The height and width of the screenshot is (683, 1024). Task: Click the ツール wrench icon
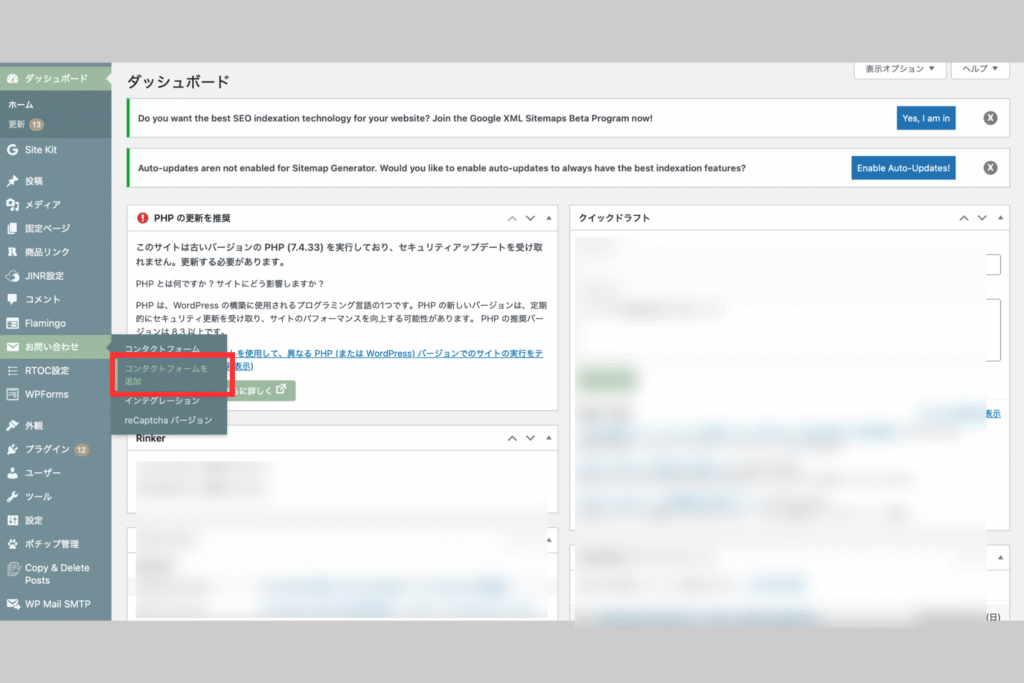click(12, 496)
